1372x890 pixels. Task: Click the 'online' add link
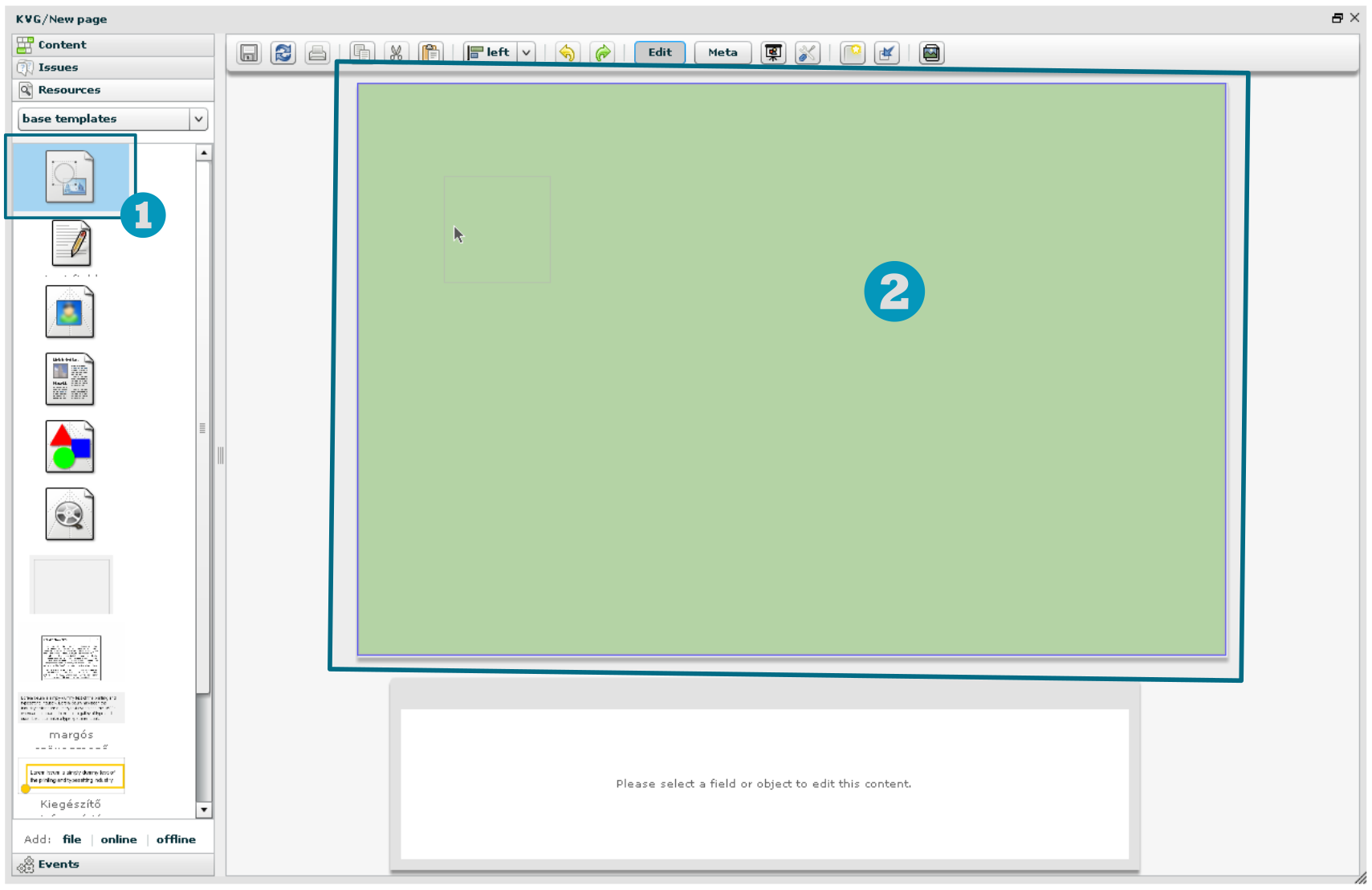[x=119, y=839]
